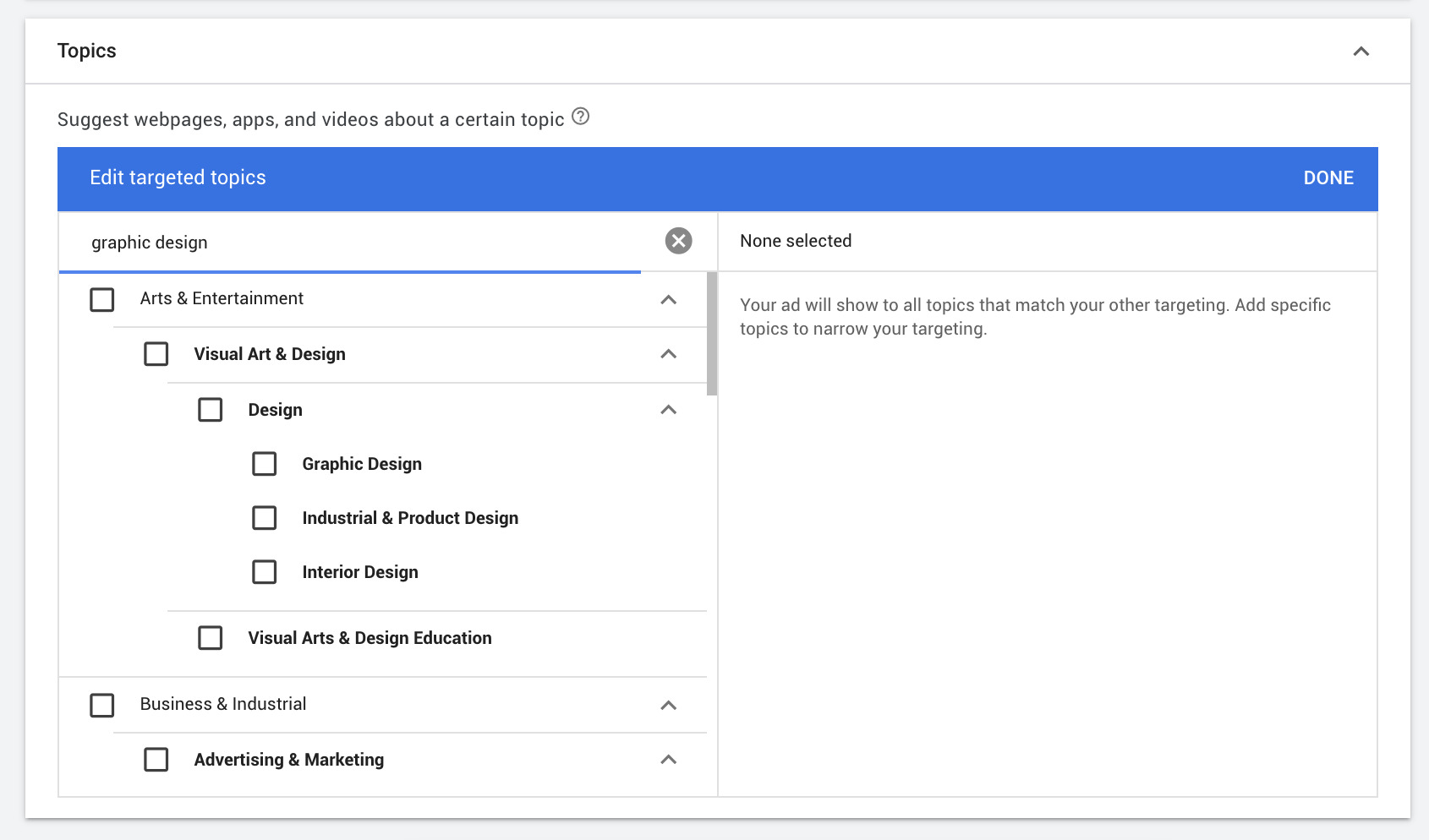Select the Business & Industrial checkbox
The image size is (1429, 840).
[101, 705]
